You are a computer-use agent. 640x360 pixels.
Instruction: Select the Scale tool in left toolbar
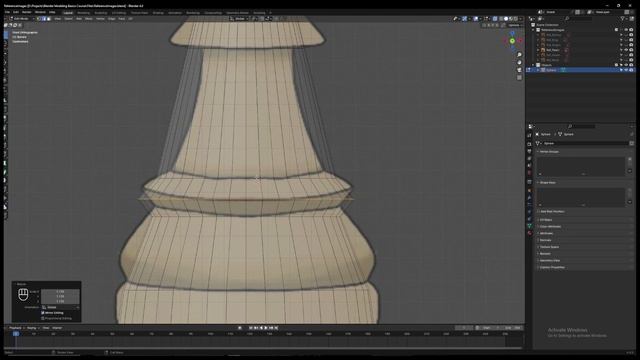pyautogui.click(x=6, y=71)
